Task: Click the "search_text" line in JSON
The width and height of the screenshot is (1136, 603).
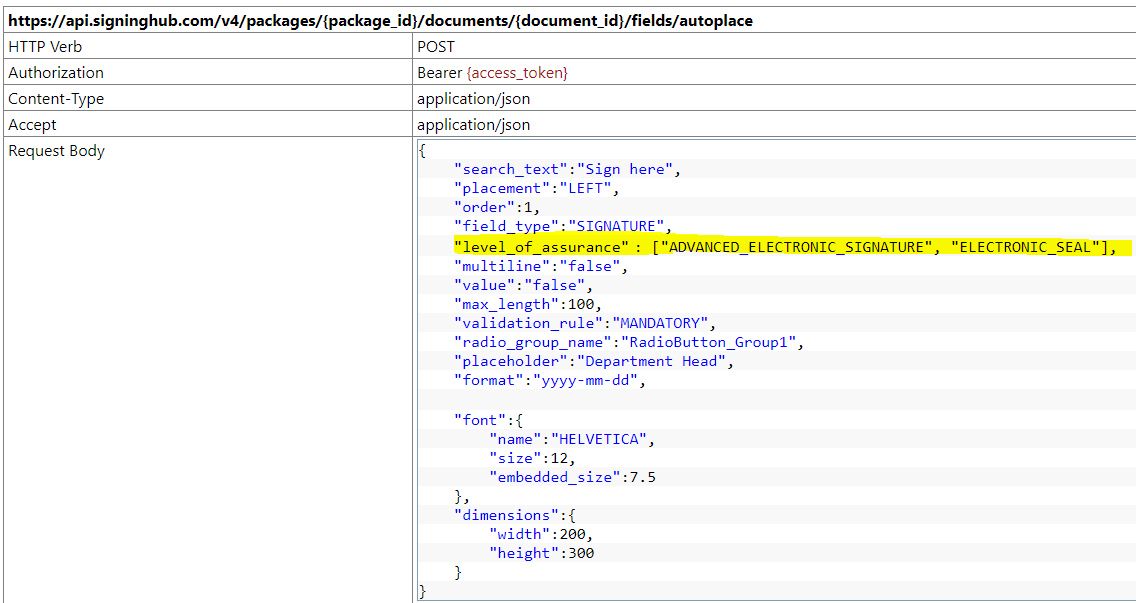Action: [567, 170]
